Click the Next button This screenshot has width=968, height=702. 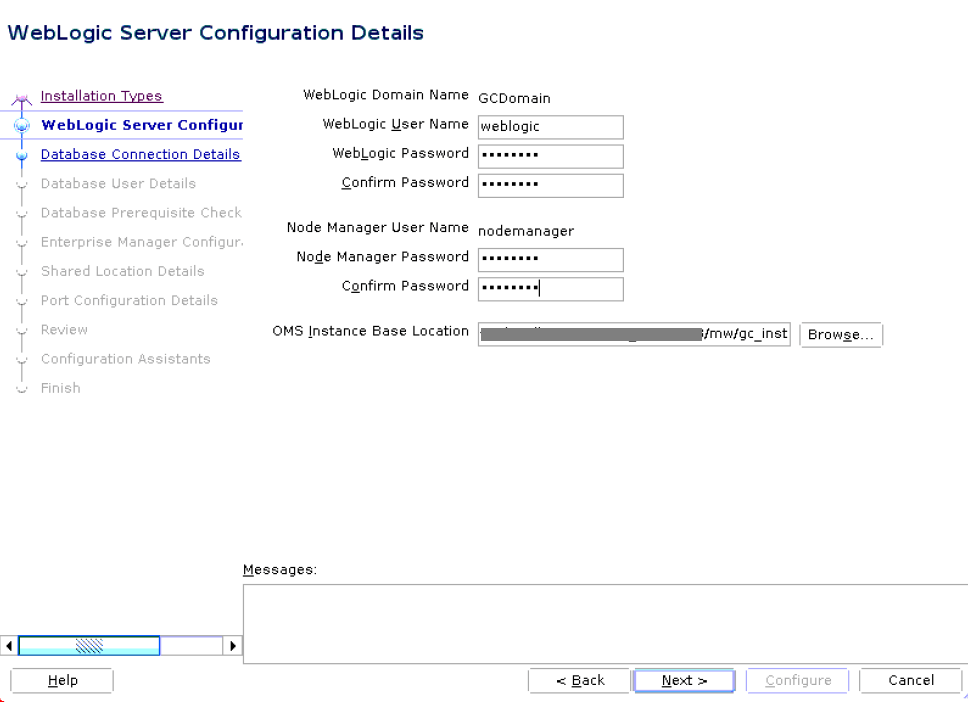(x=684, y=680)
